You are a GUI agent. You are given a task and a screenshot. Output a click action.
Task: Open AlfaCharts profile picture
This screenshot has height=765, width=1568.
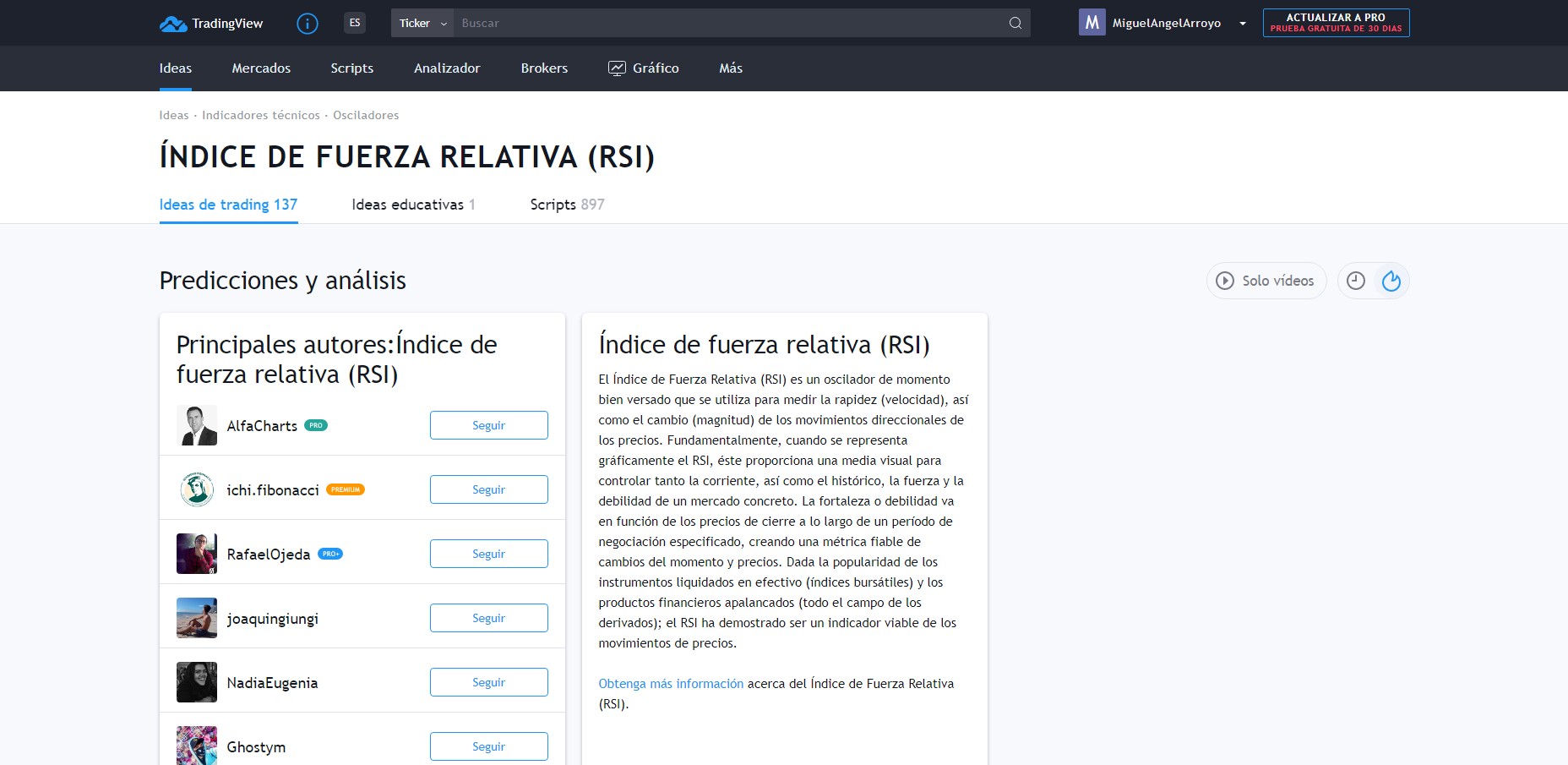pos(197,425)
